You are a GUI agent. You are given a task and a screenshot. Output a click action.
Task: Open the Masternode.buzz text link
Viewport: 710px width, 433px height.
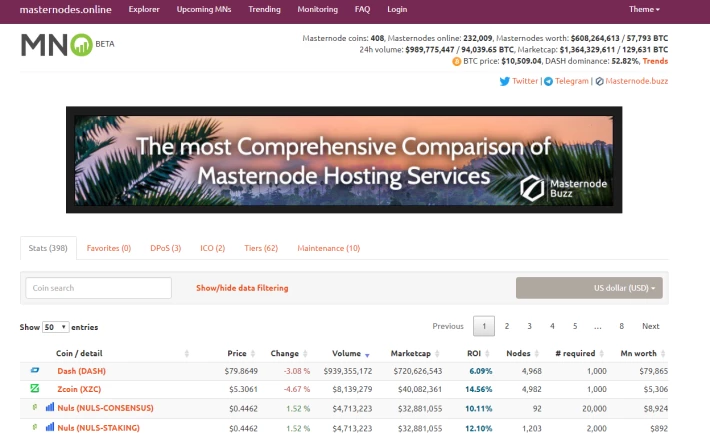click(x=637, y=81)
